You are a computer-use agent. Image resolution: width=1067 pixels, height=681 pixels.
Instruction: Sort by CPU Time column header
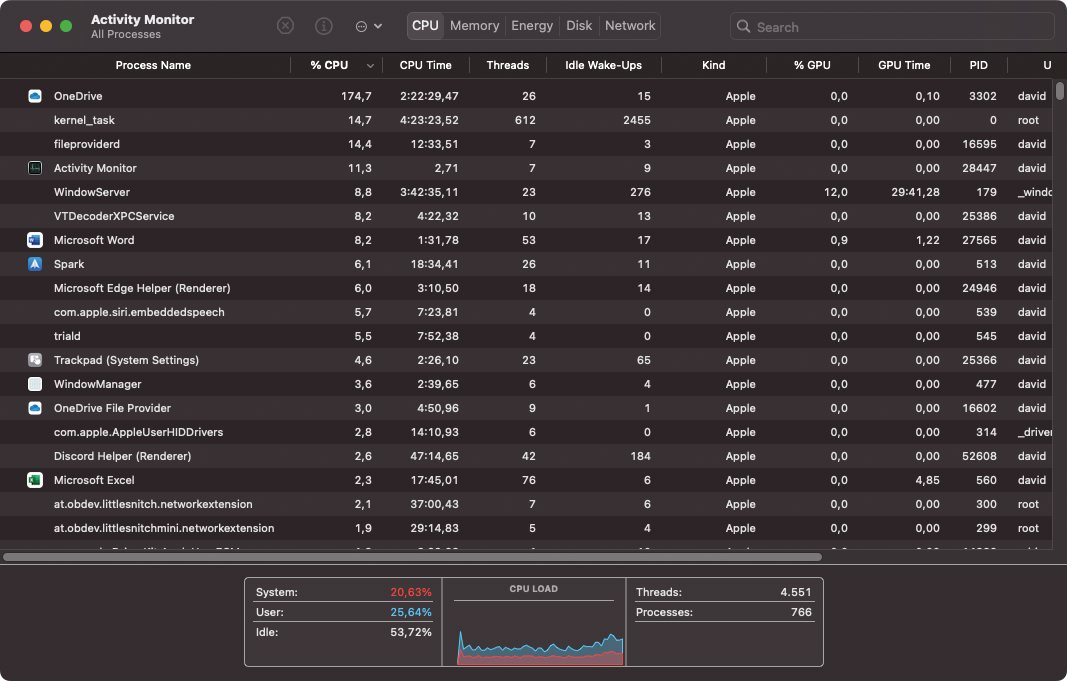pyautogui.click(x=425, y=65)
